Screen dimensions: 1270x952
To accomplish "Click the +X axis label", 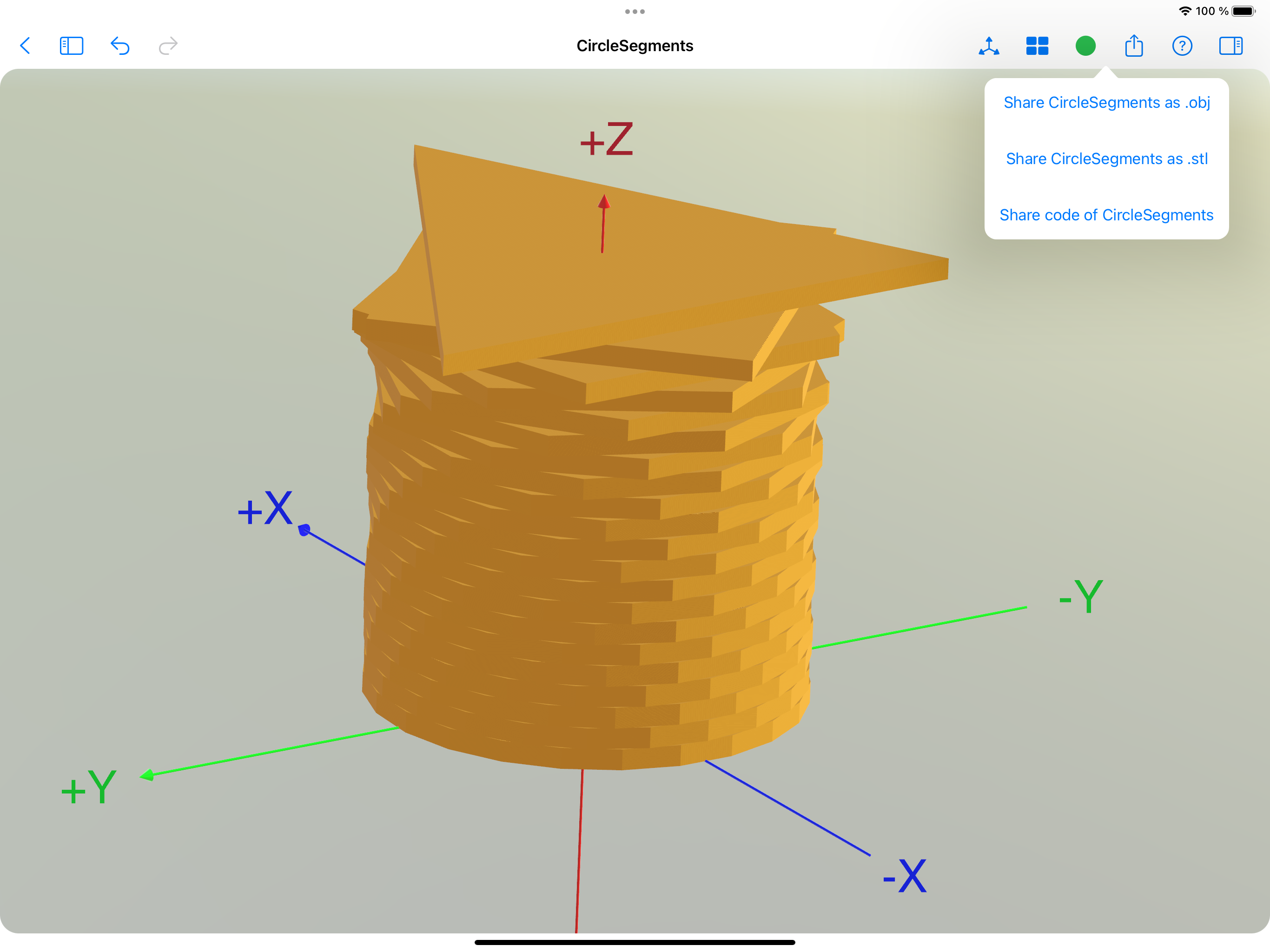I will coord(265,509).
